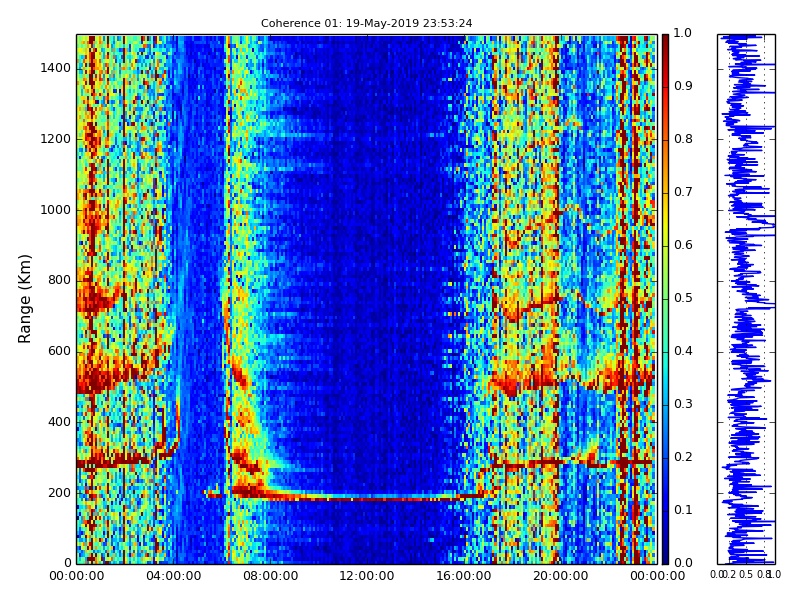
Task: Click the colorbar's 0.9 tick label
Action: [x=683, y=86]
